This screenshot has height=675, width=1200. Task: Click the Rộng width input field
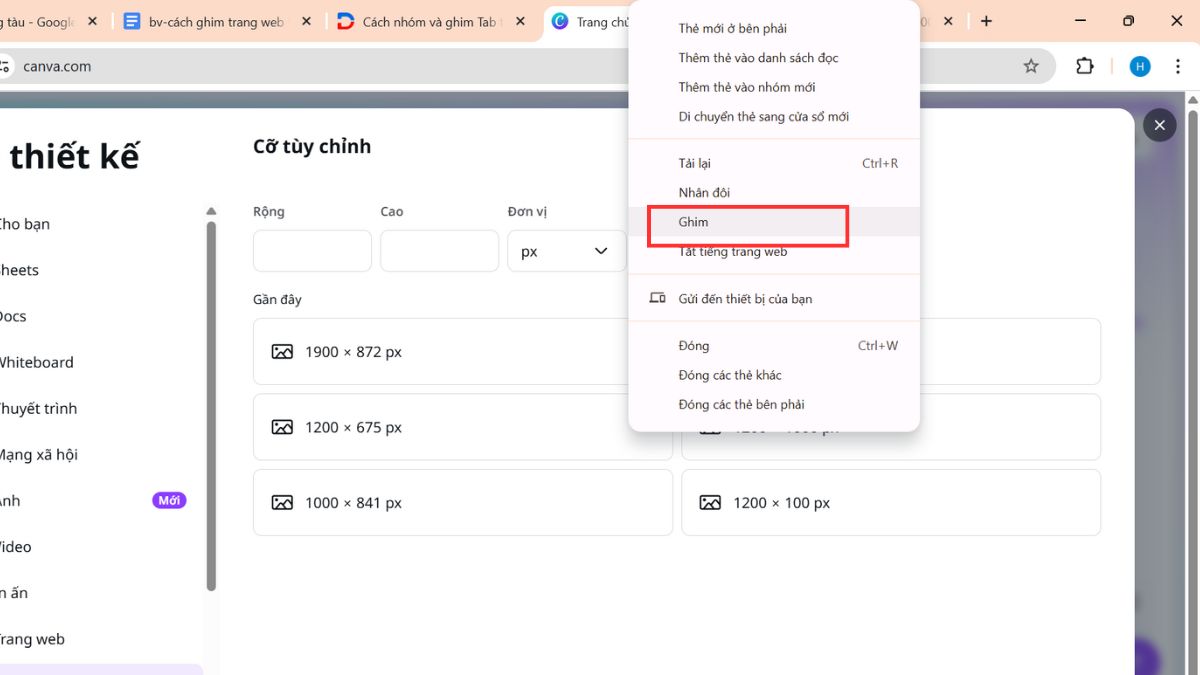[x=311, y=250]
